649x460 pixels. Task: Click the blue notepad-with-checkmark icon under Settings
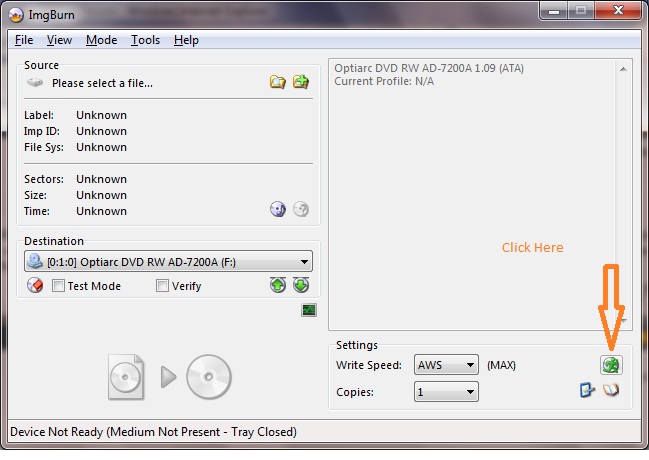point(587,390)
